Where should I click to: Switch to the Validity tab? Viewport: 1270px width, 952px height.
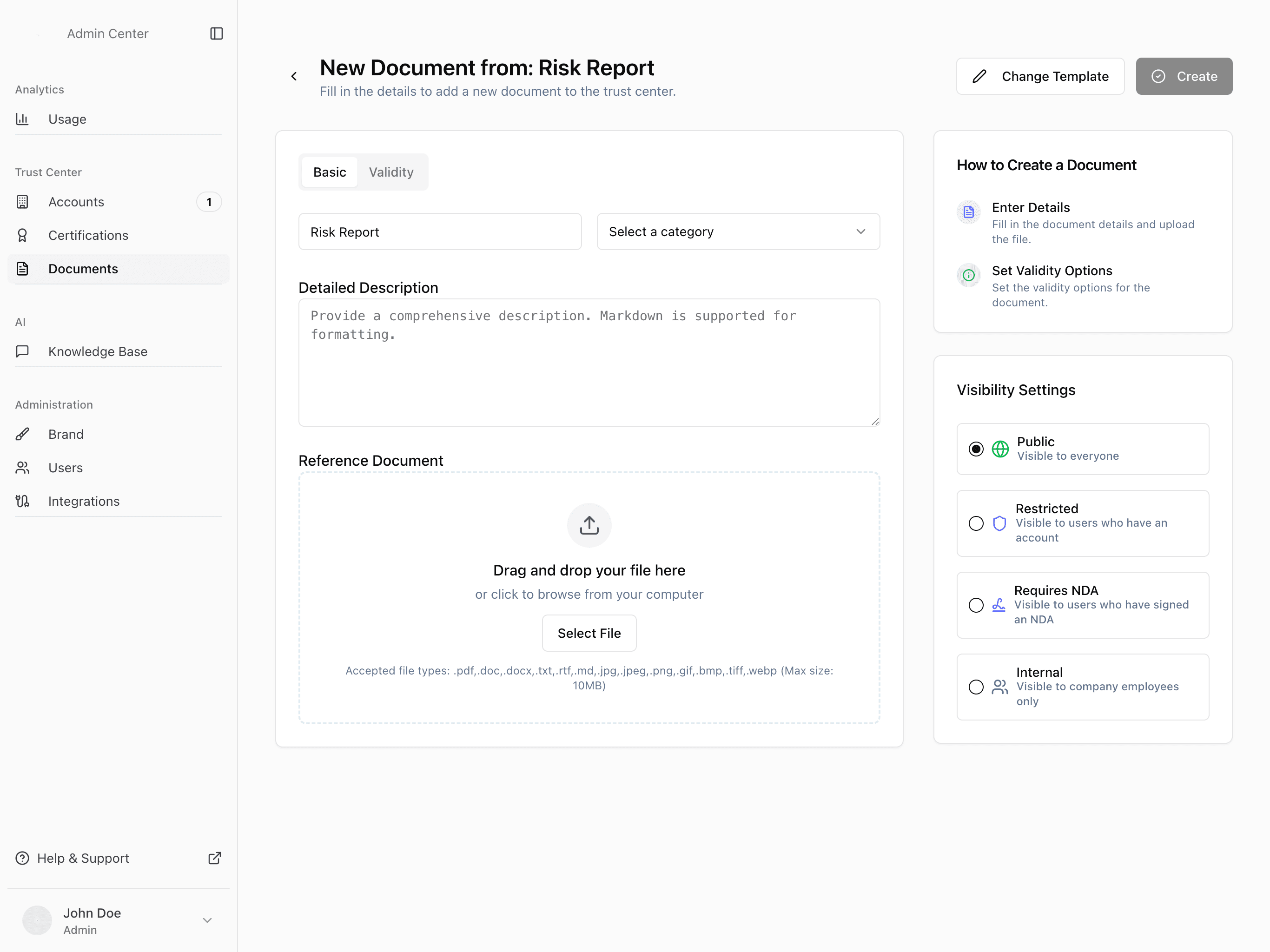click(391, 172)
